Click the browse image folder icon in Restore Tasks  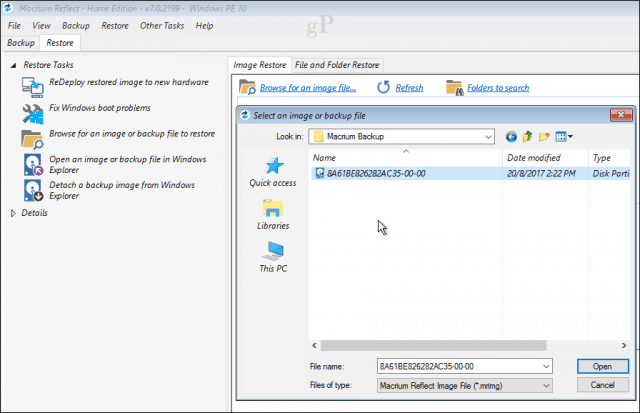(x=32, y=140)
